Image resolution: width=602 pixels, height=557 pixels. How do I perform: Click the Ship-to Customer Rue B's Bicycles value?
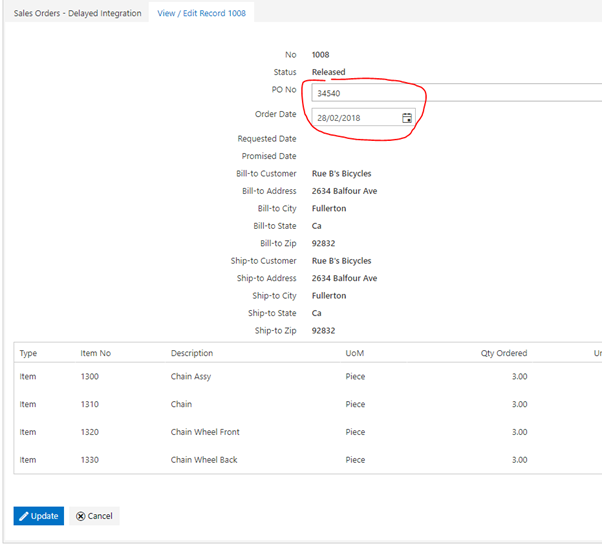click(x=342, y=261)
